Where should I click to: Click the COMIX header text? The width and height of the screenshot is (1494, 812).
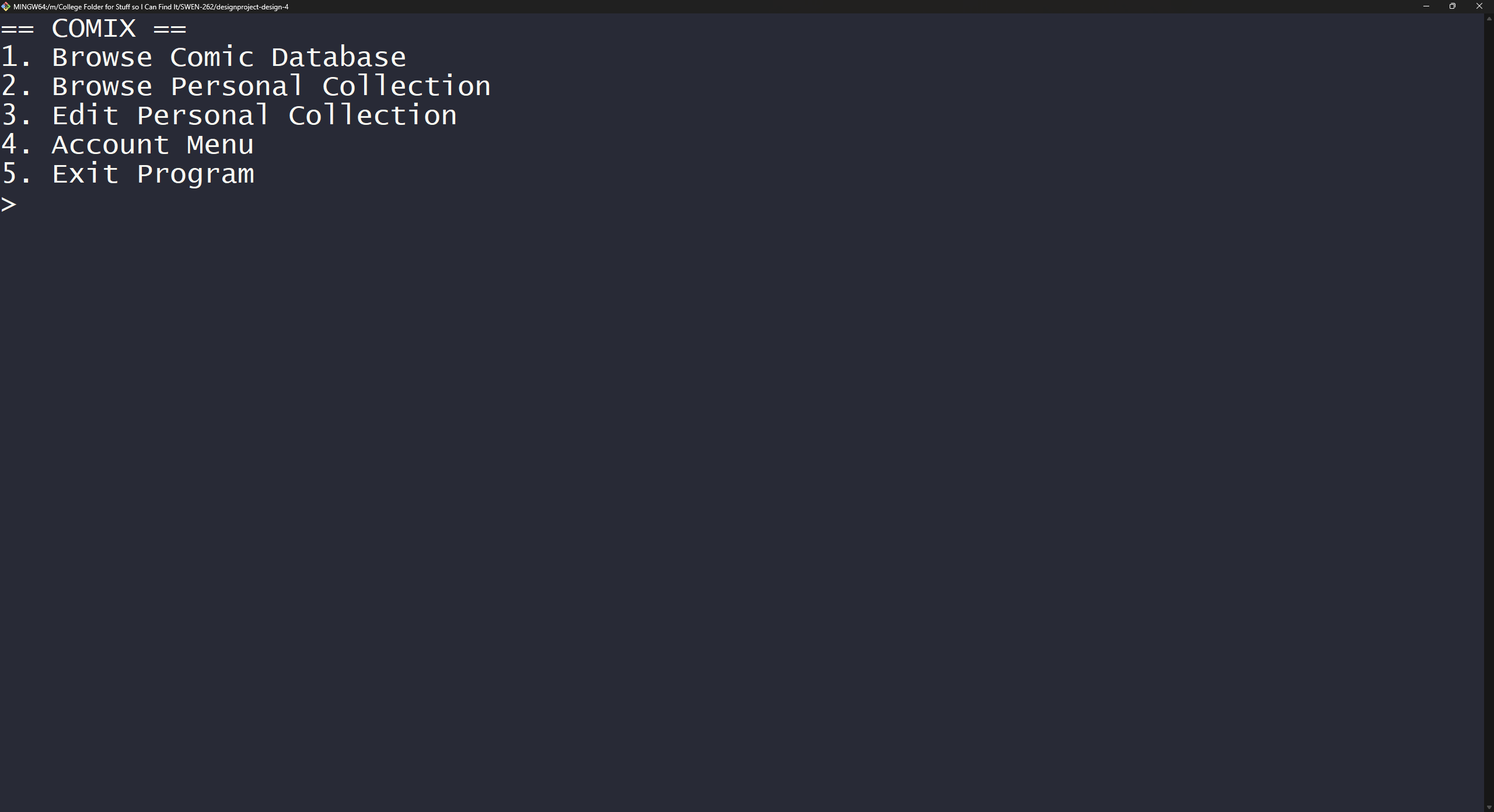click(93, 28)
